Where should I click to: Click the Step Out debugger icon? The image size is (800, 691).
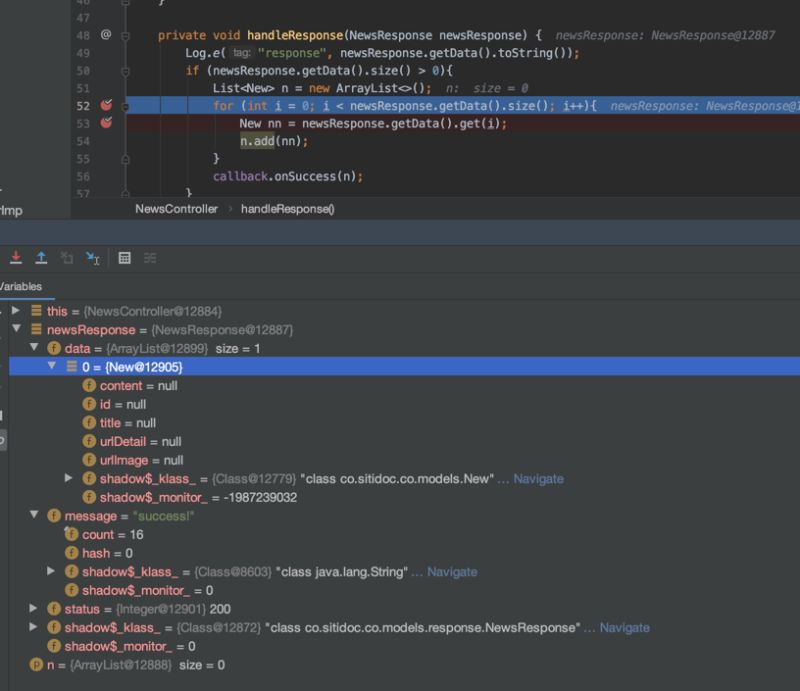[x=42, y=258]
